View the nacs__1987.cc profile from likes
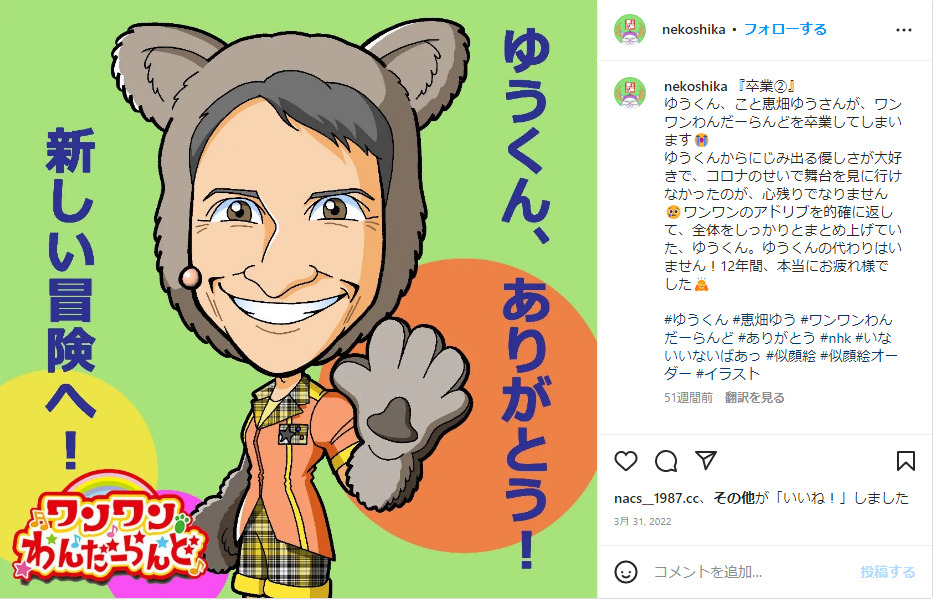Screen dimensions: 937x601 click(657, 498)
